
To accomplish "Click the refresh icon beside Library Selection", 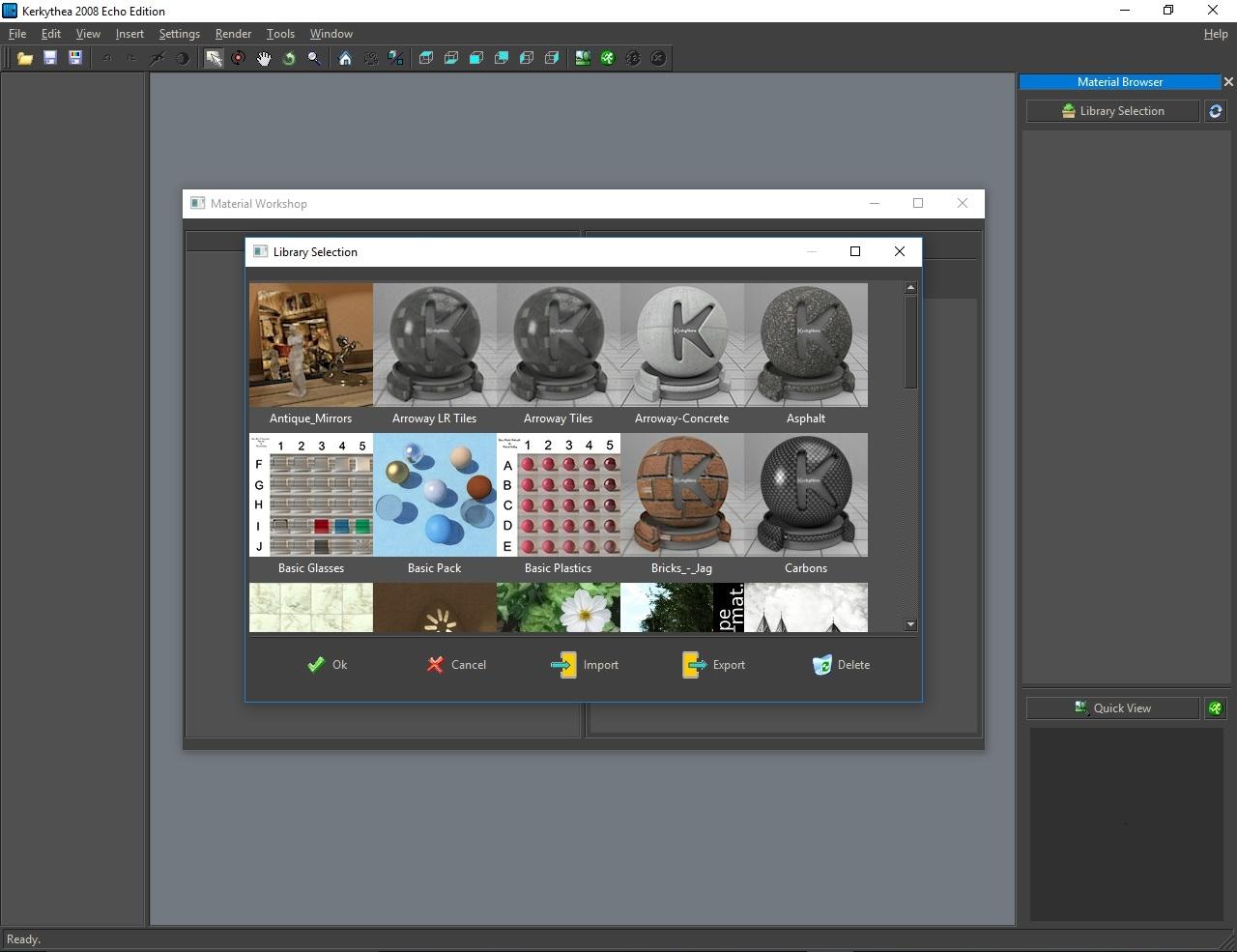I will coord(1216,111).
